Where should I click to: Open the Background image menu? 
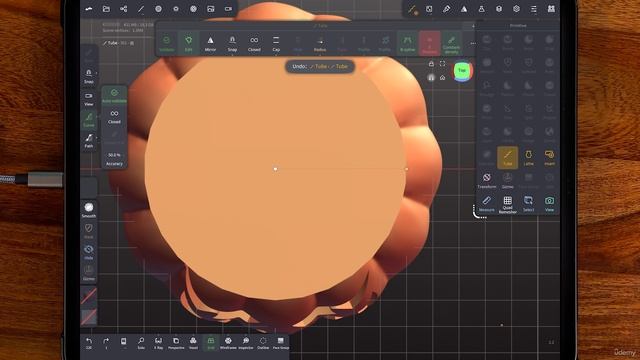pyautogui.click(x=211, y=9)
